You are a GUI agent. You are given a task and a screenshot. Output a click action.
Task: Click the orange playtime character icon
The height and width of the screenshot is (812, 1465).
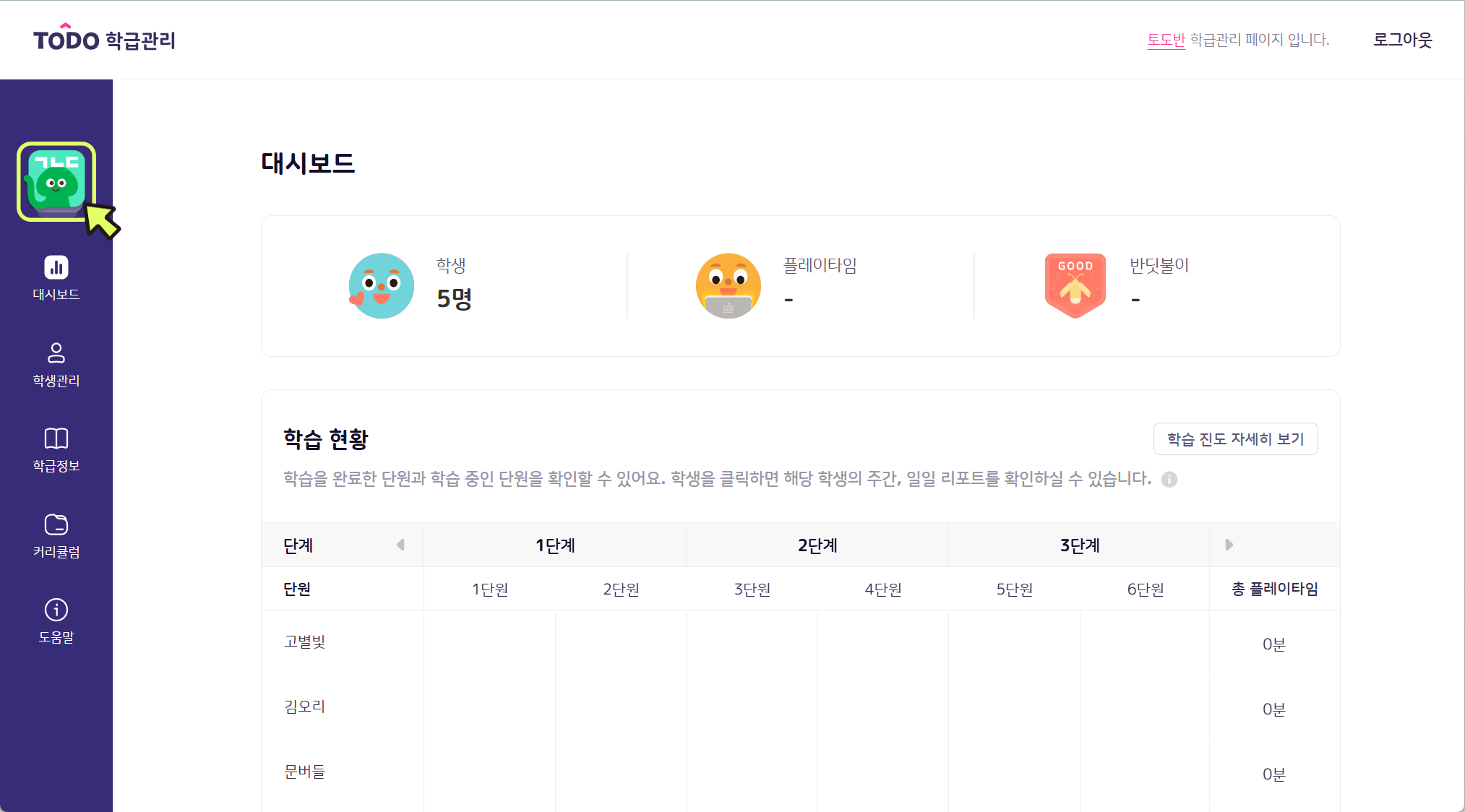tap(729, 286)
